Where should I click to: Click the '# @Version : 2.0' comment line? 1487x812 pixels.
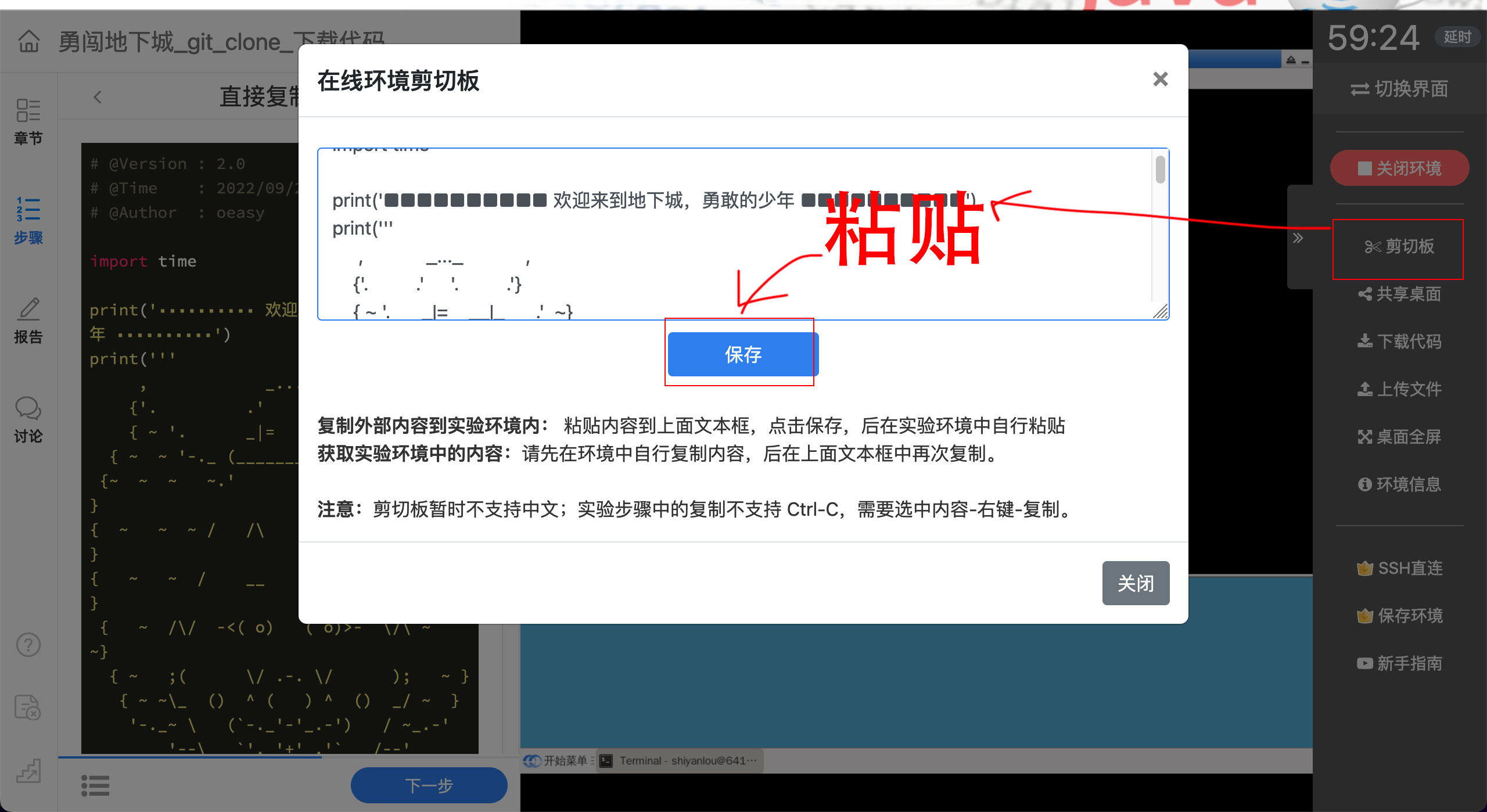click(x=167, y=164)
